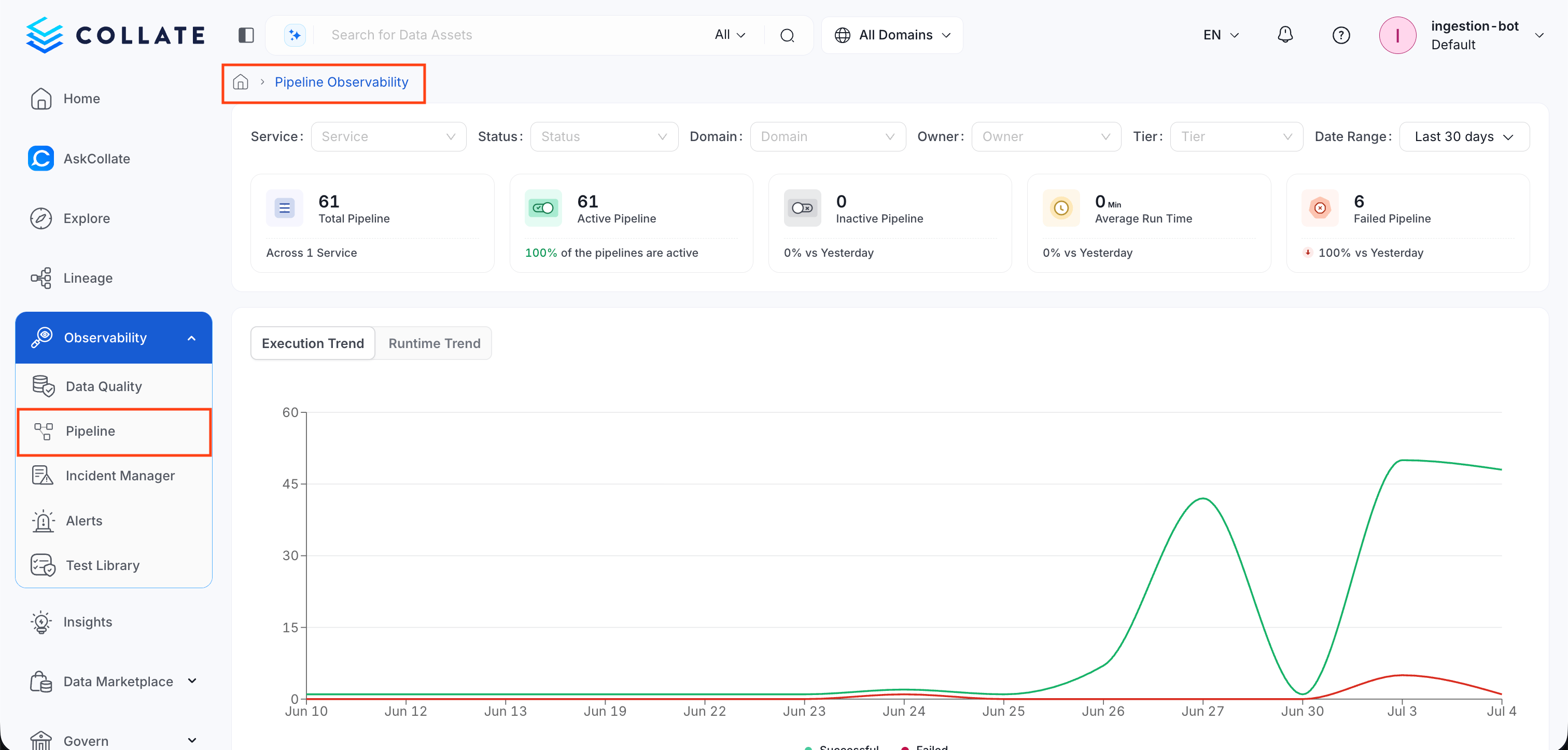This screenshot has height=750, width=1568.
Task: Click 'Across 1 Service' text
Action: pos(311,253)
